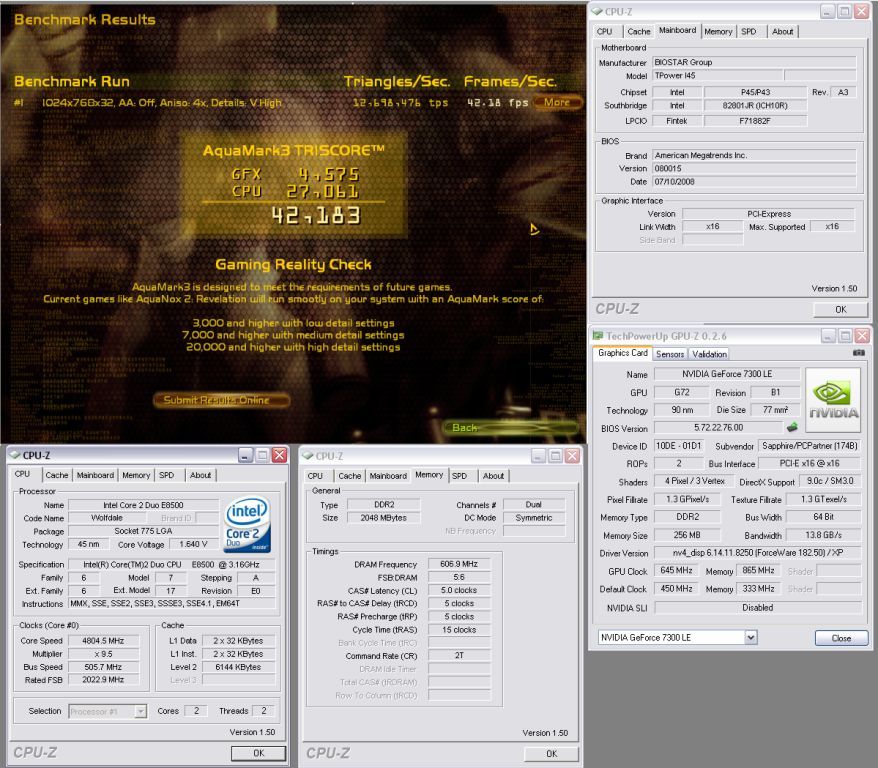This screenshot has height=768, width=878.
Task: Open About tab in CPU-Z Mainboard window
Action: (x=782, y=31)
